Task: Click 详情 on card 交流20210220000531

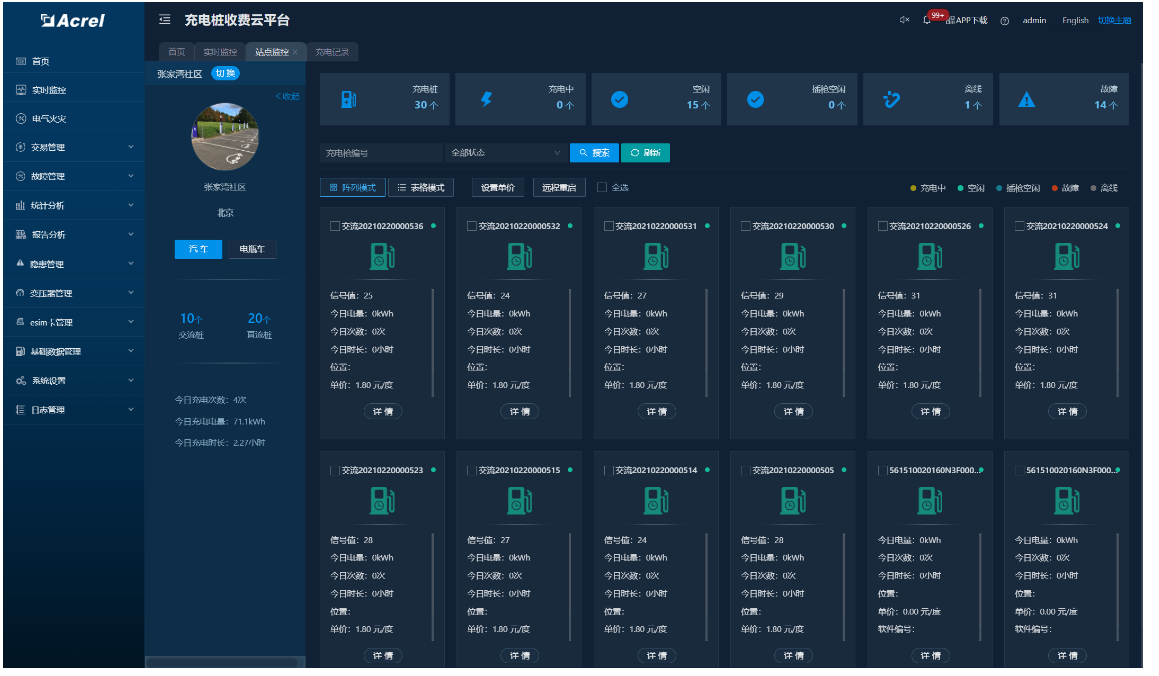Action: [656, 411]
